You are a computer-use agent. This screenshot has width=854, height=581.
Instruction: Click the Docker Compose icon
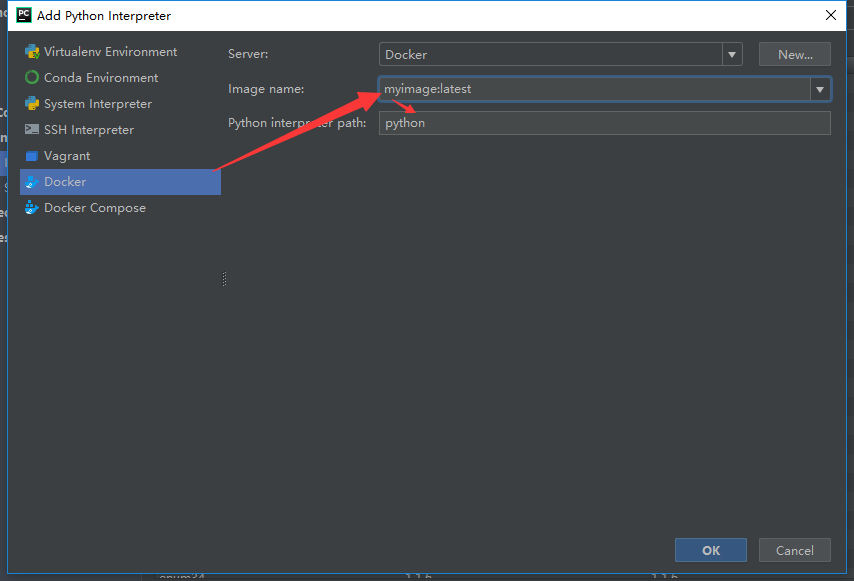click(32, 207)
